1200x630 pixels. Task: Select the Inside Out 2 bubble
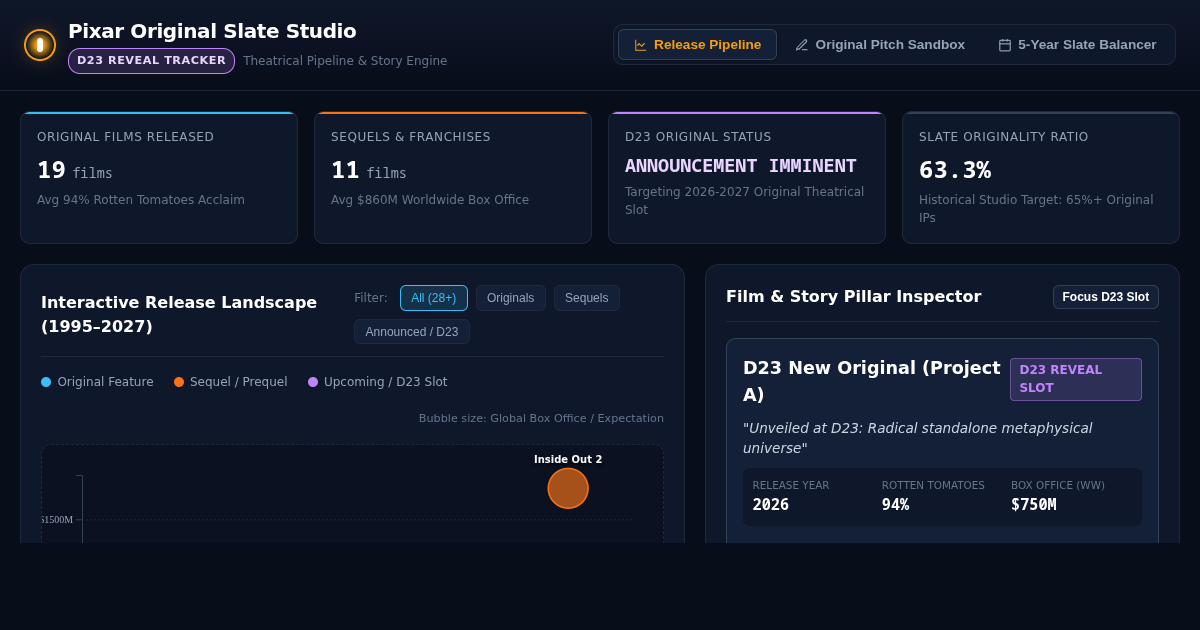click(568, 488)
